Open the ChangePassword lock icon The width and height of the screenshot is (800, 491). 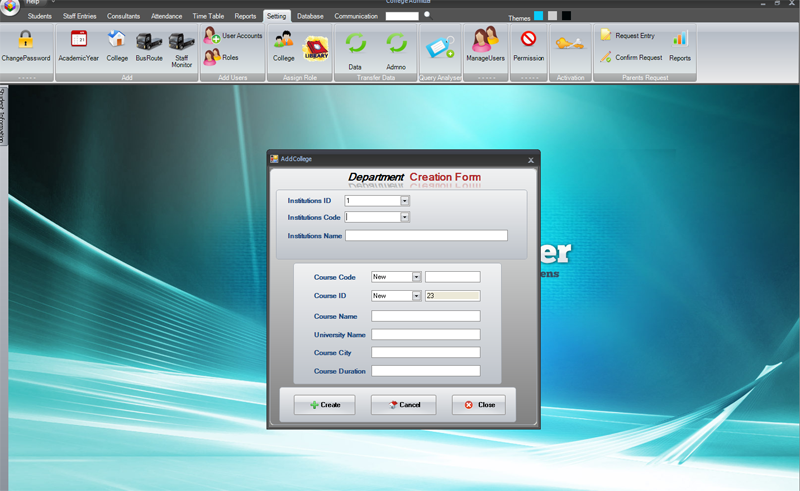pos(26,39)
